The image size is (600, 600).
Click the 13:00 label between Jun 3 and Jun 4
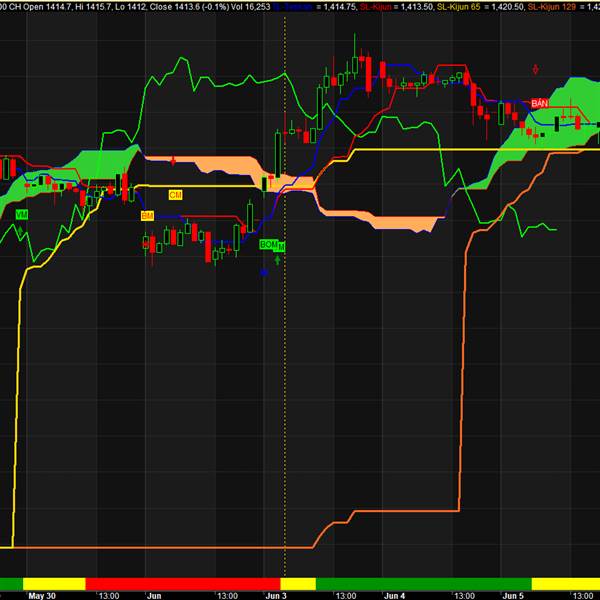pos(346,596)
